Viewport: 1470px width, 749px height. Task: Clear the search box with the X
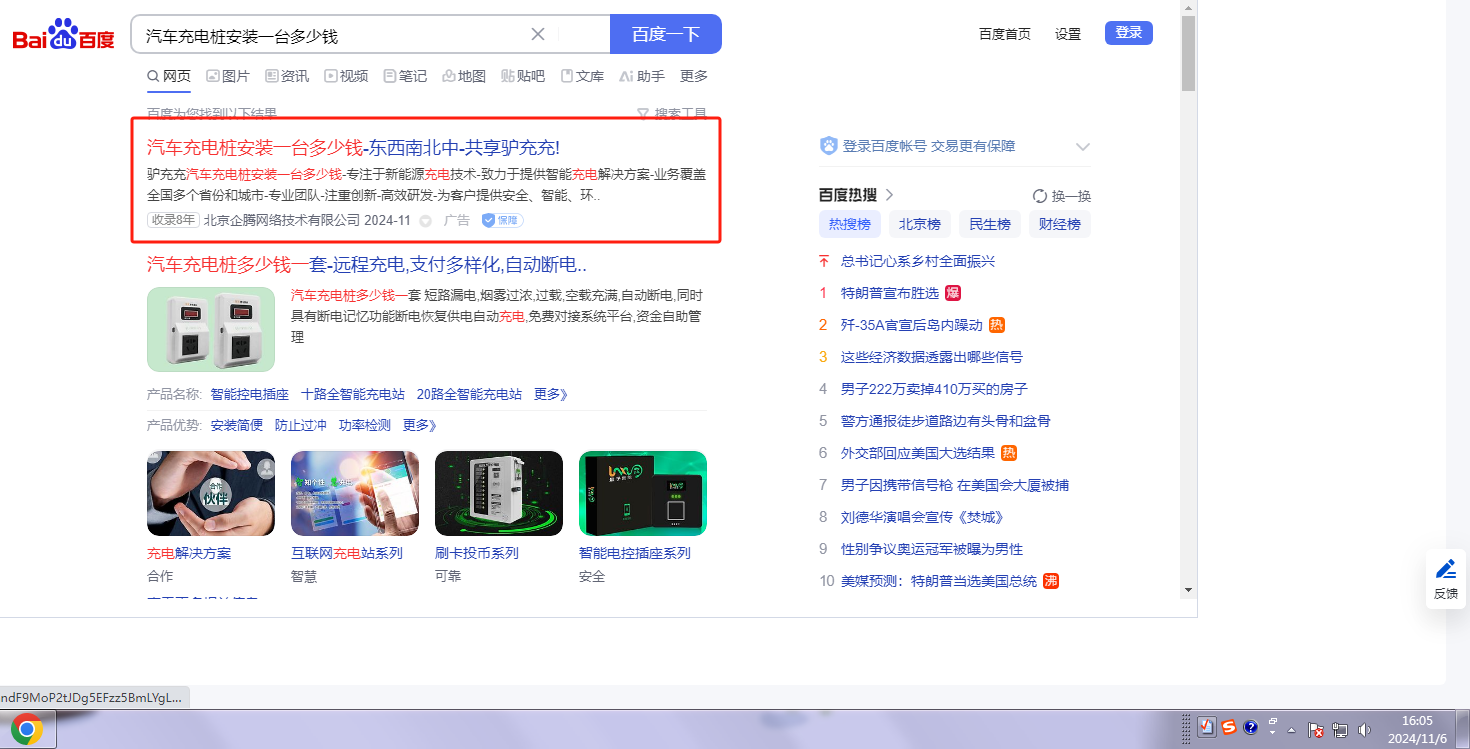click(x=538, y=34)
